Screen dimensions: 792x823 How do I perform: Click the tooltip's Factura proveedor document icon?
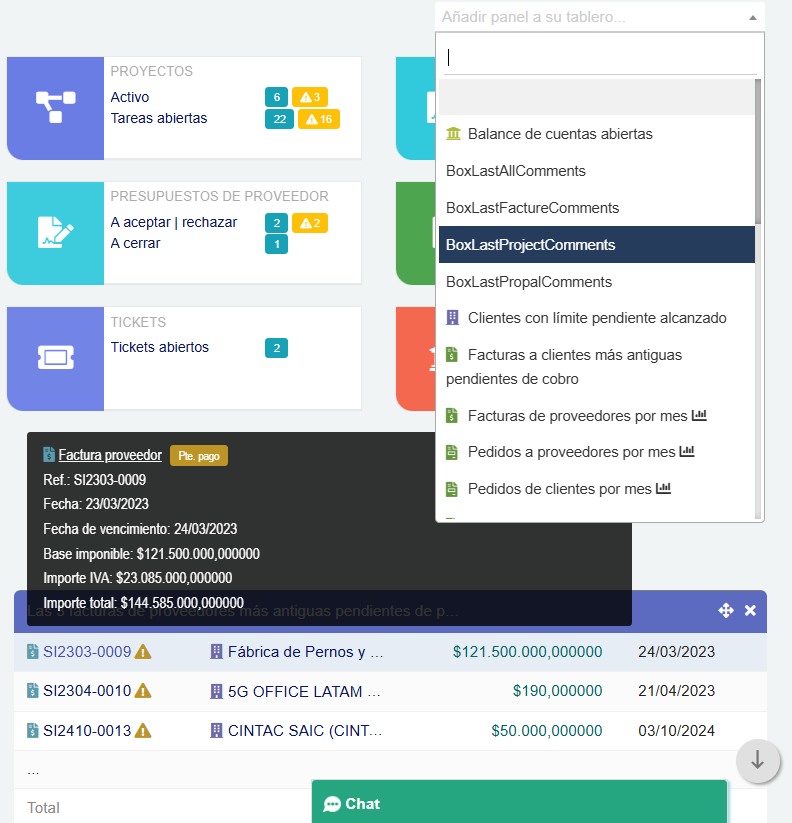coord(49,455)
